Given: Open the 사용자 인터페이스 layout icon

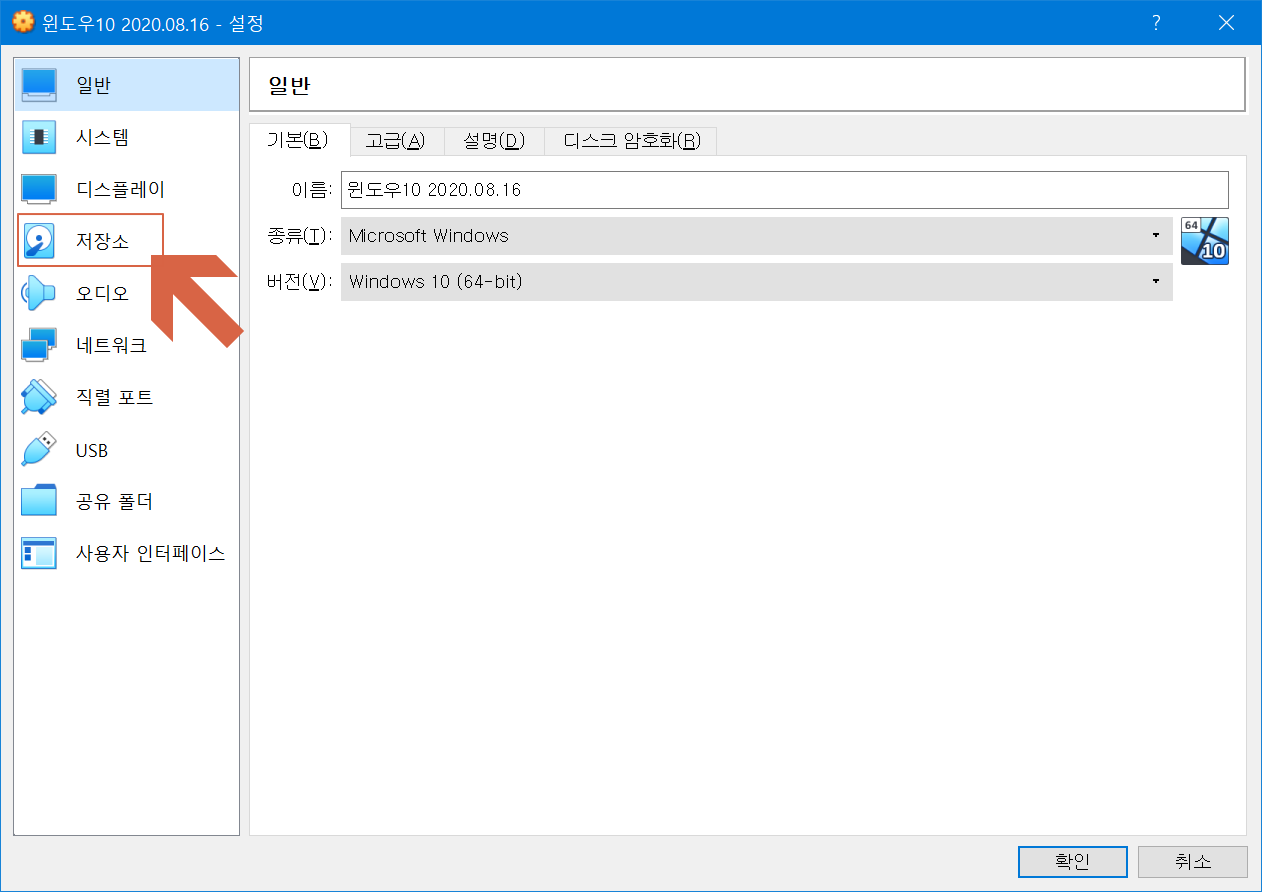Looking at the screenshot, I should [x=39, y=553].
